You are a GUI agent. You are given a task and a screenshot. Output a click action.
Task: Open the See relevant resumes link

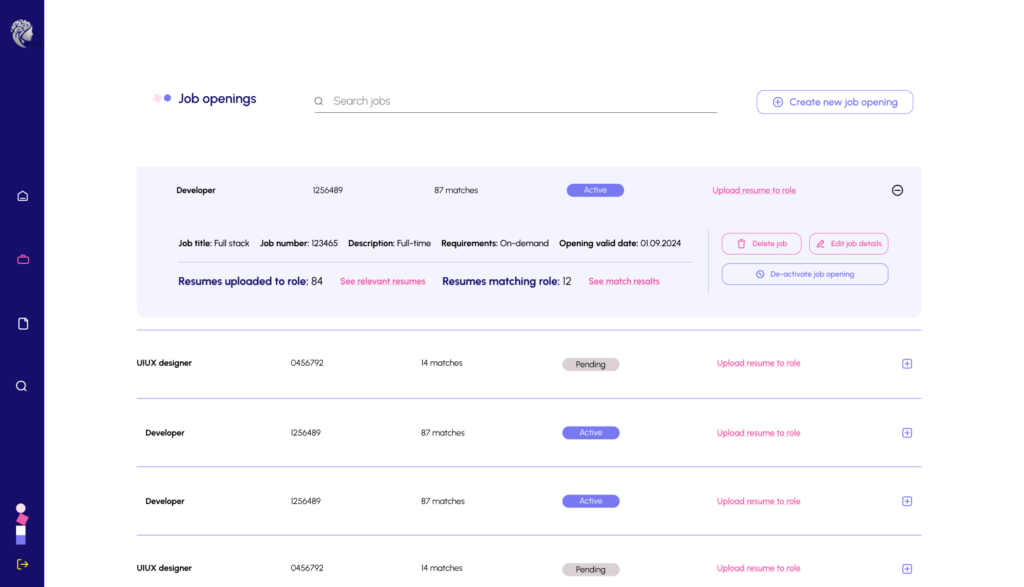[x=382, y=282]
